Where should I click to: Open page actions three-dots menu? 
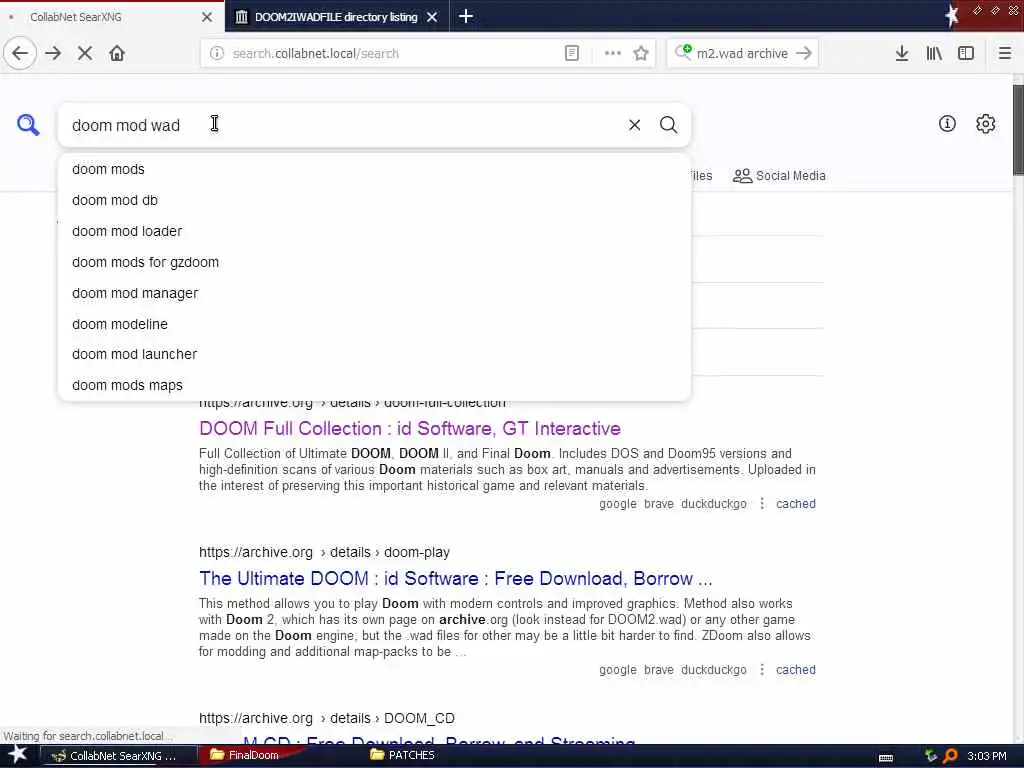(x=613, y=54)
